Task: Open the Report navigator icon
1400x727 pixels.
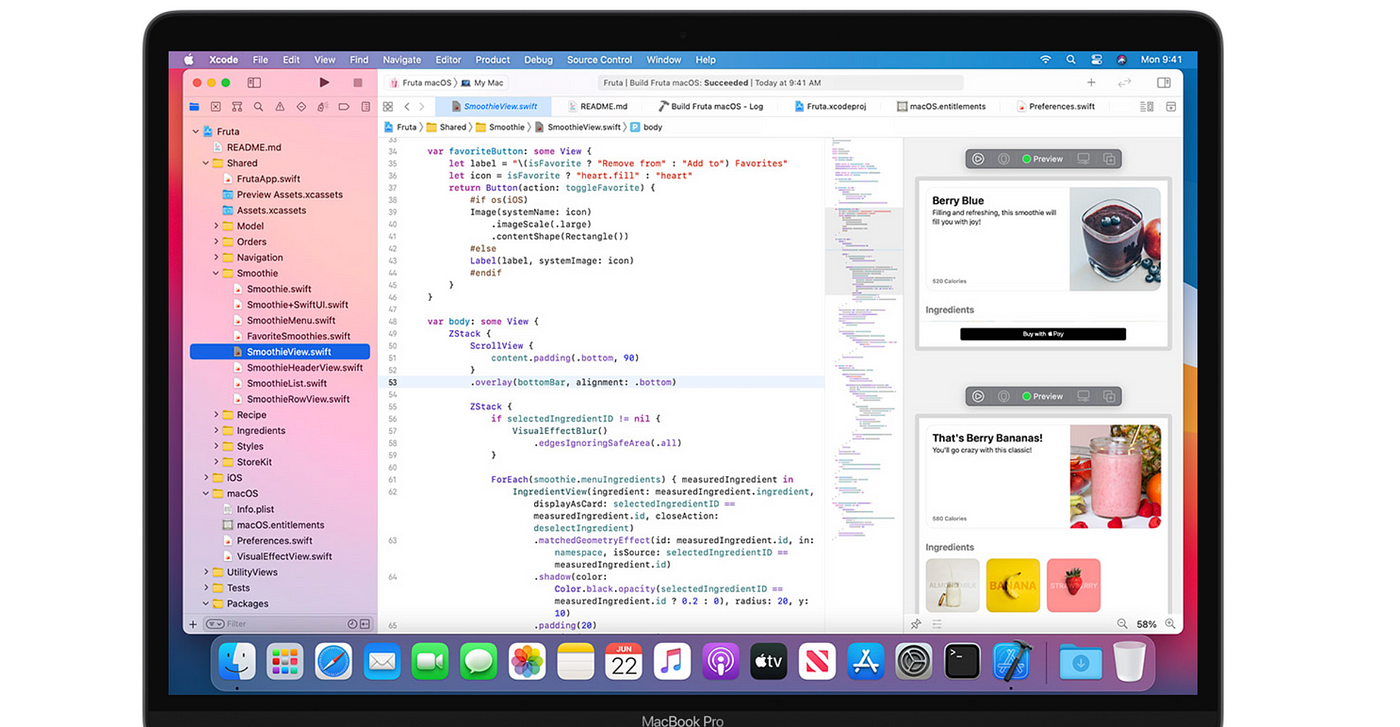Action: [x=366, y=107]
